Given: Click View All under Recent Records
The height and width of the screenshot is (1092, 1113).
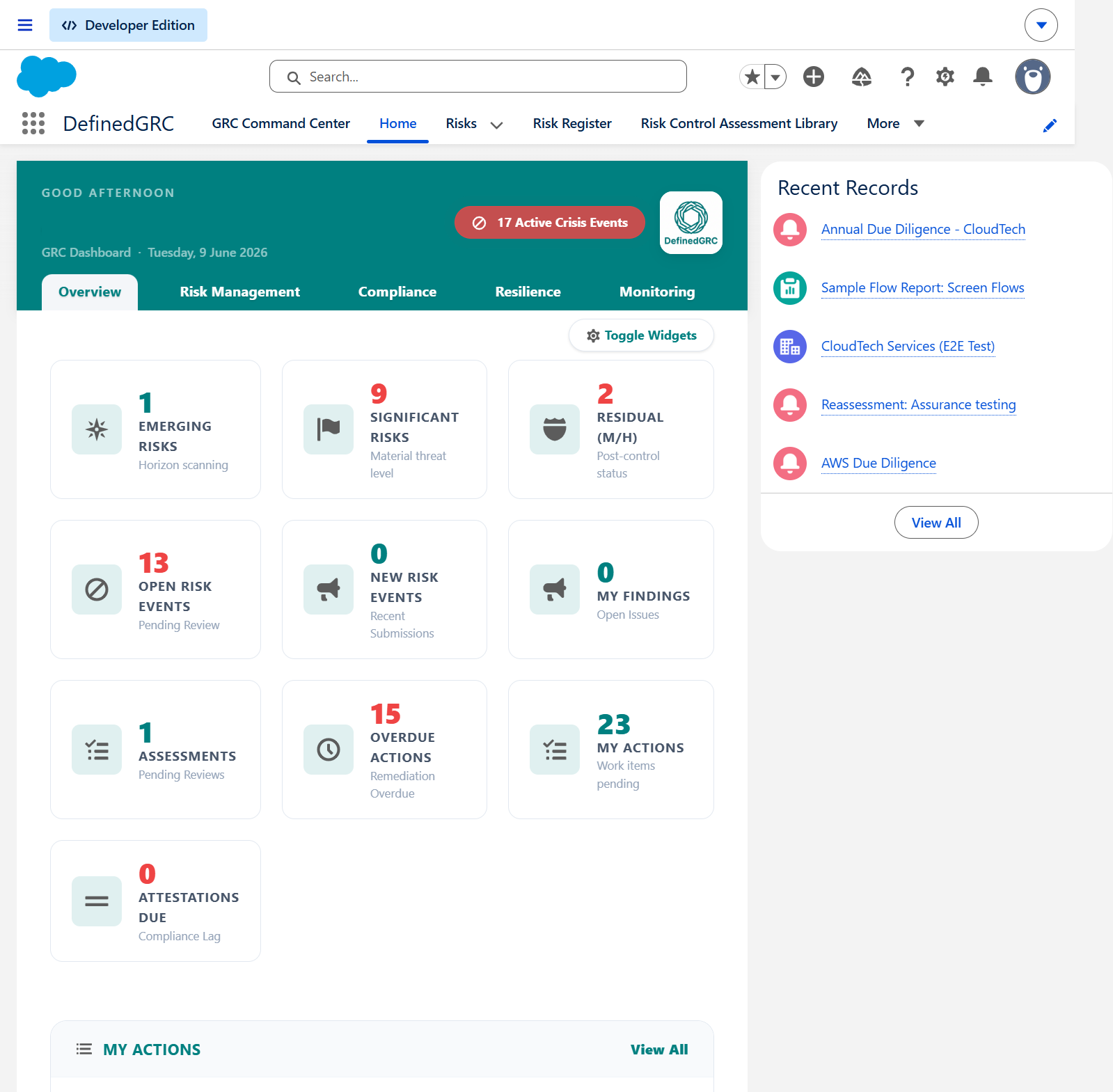Looking at the screenshot, I should (936, 523).
